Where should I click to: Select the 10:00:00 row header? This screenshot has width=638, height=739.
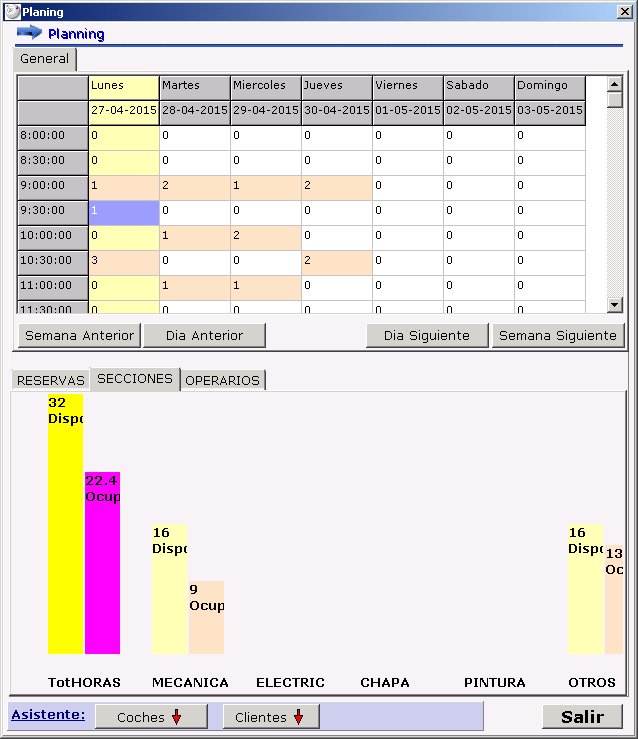(x=53, y=238)
